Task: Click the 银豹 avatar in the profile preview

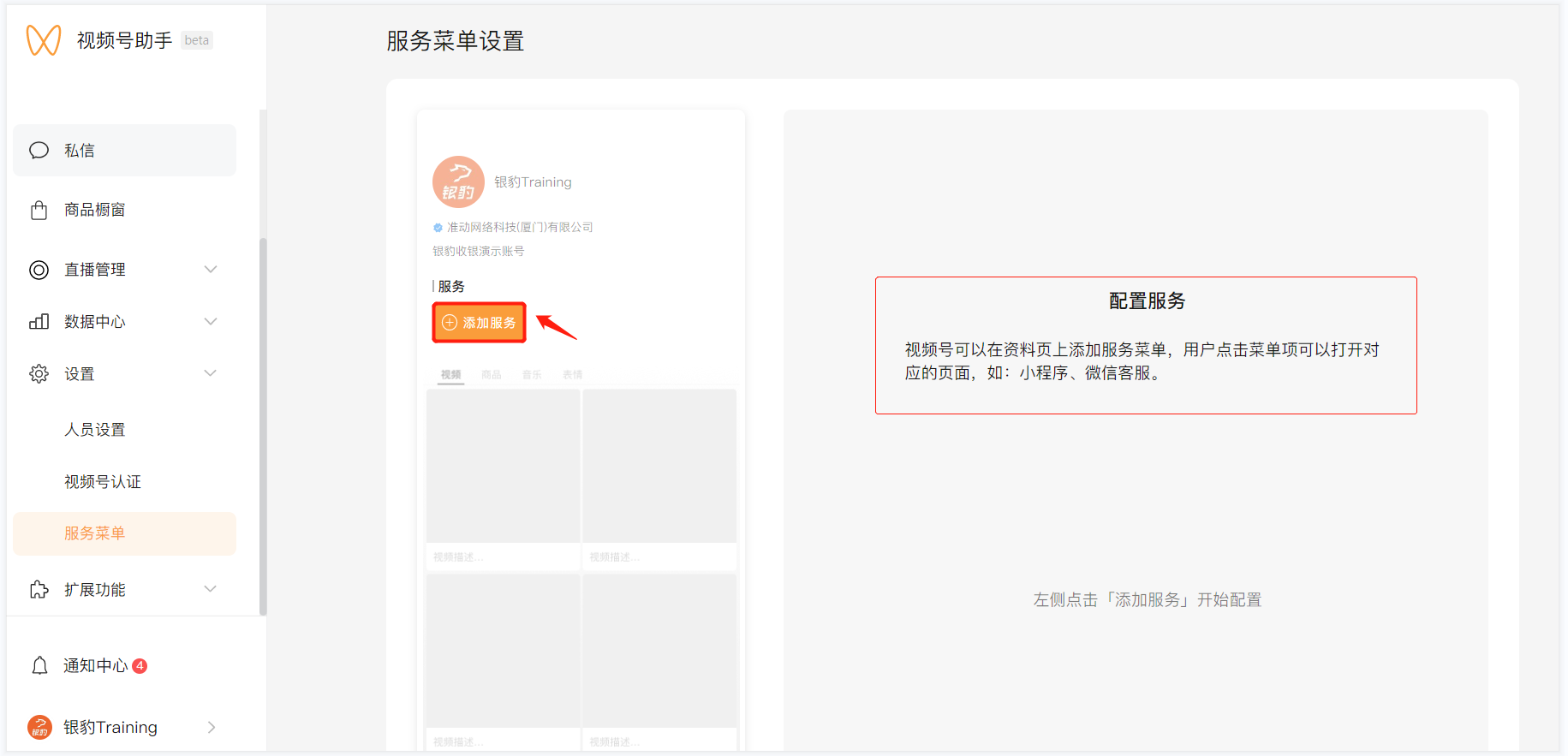Action: tap(458, 182)
